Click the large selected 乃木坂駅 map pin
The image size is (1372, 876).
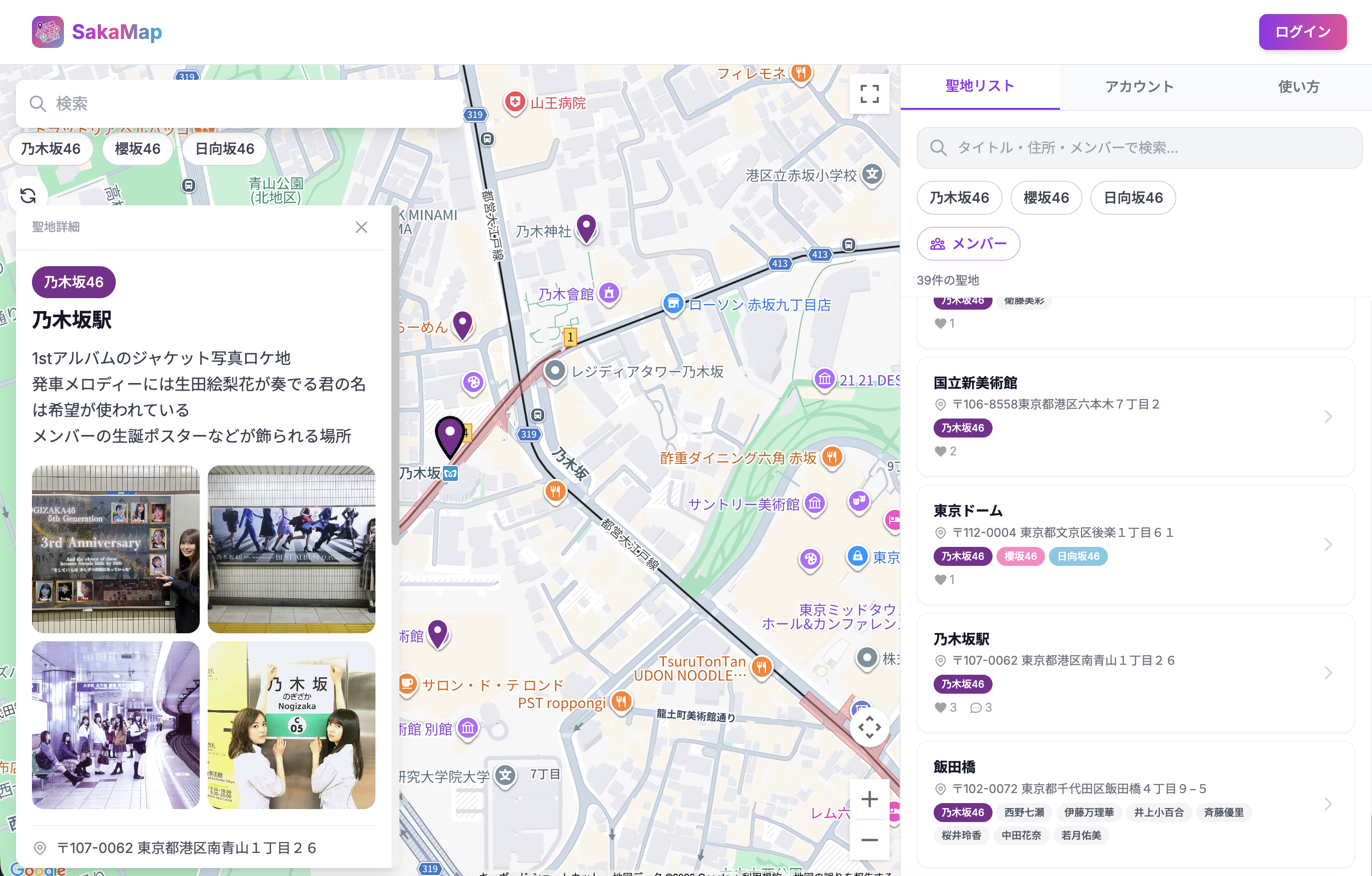(x=449, y=435)
